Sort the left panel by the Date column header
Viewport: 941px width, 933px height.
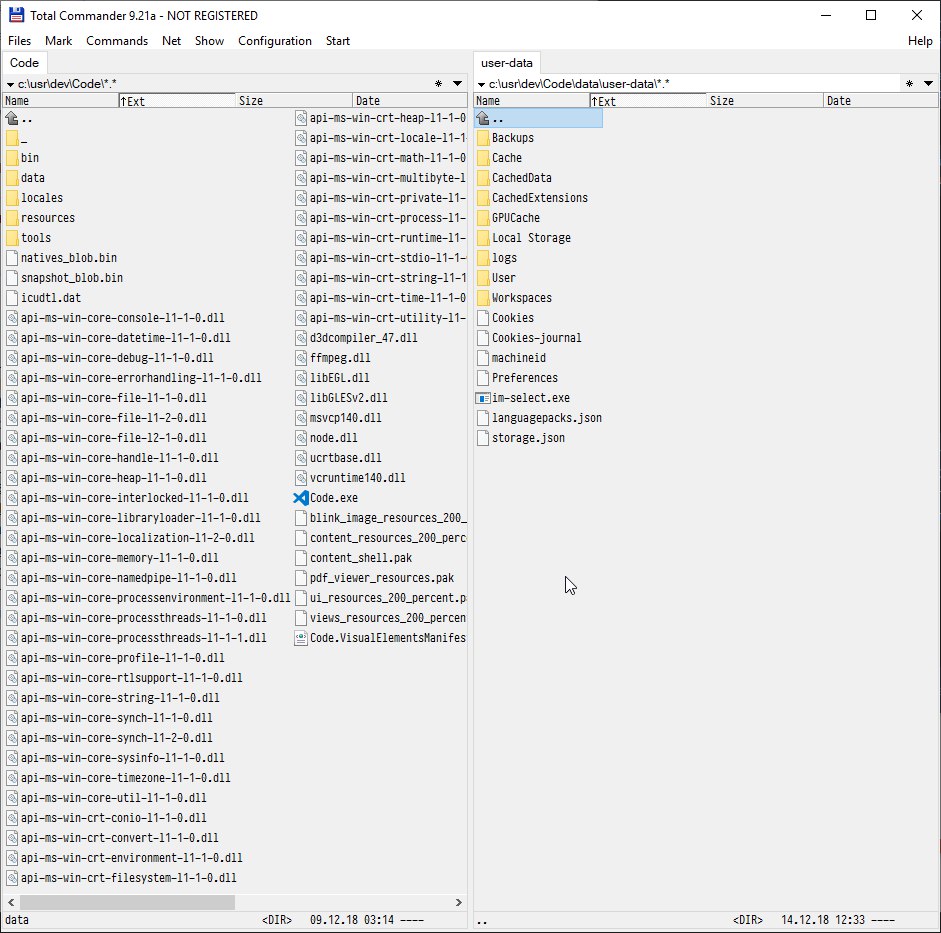click(410, 101)
